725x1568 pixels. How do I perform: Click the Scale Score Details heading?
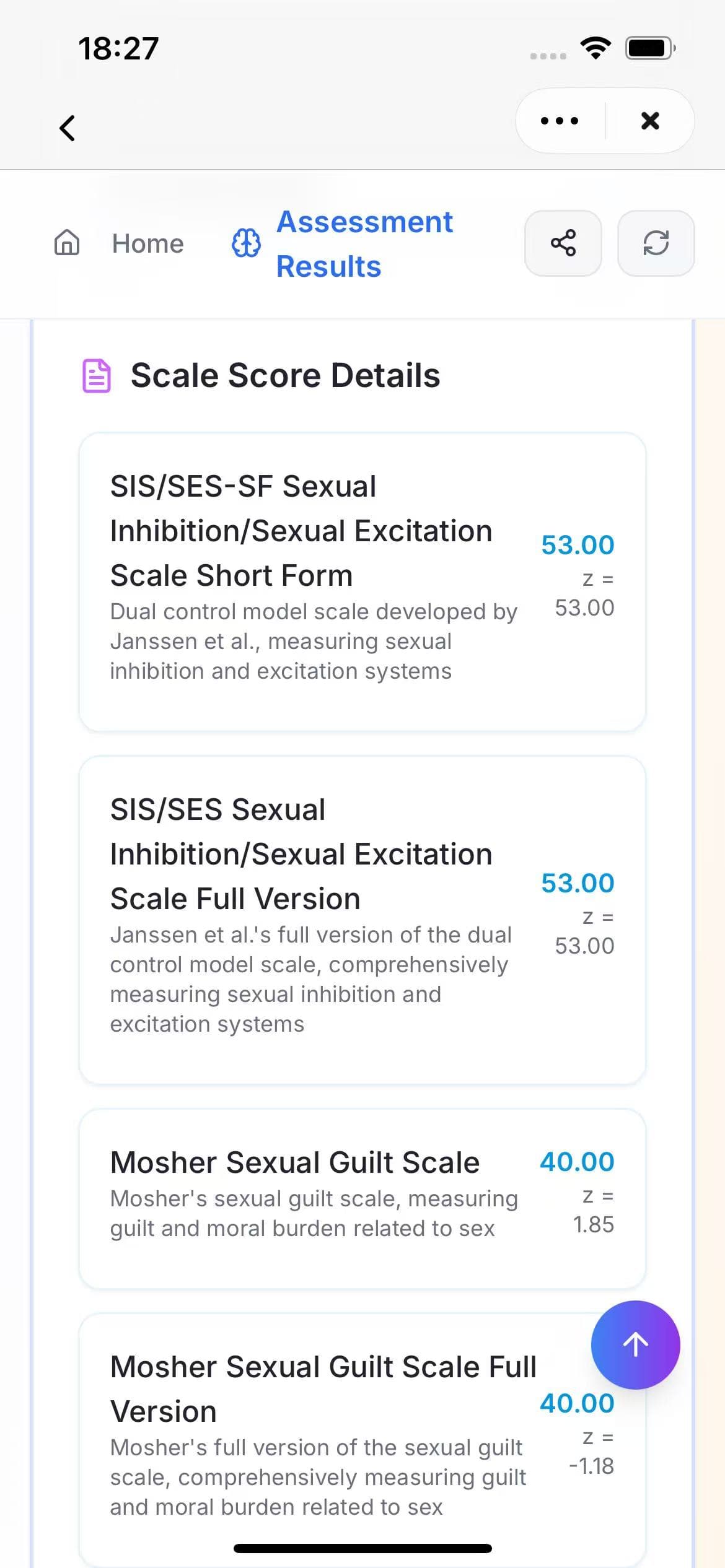[285, 375]
